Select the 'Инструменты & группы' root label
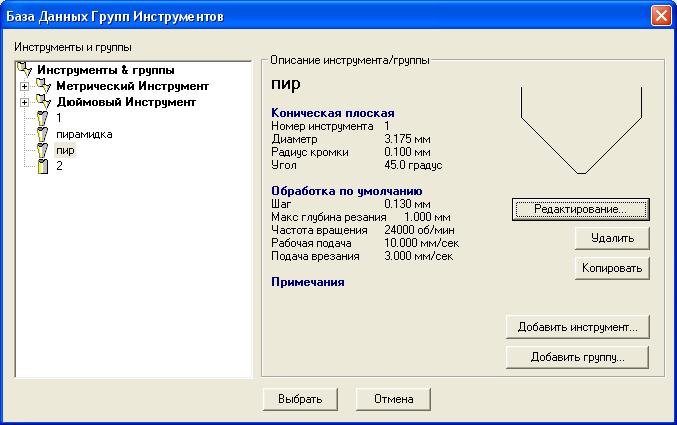The height and width of the screenshot is (425, 677). (x=105, y=70)
